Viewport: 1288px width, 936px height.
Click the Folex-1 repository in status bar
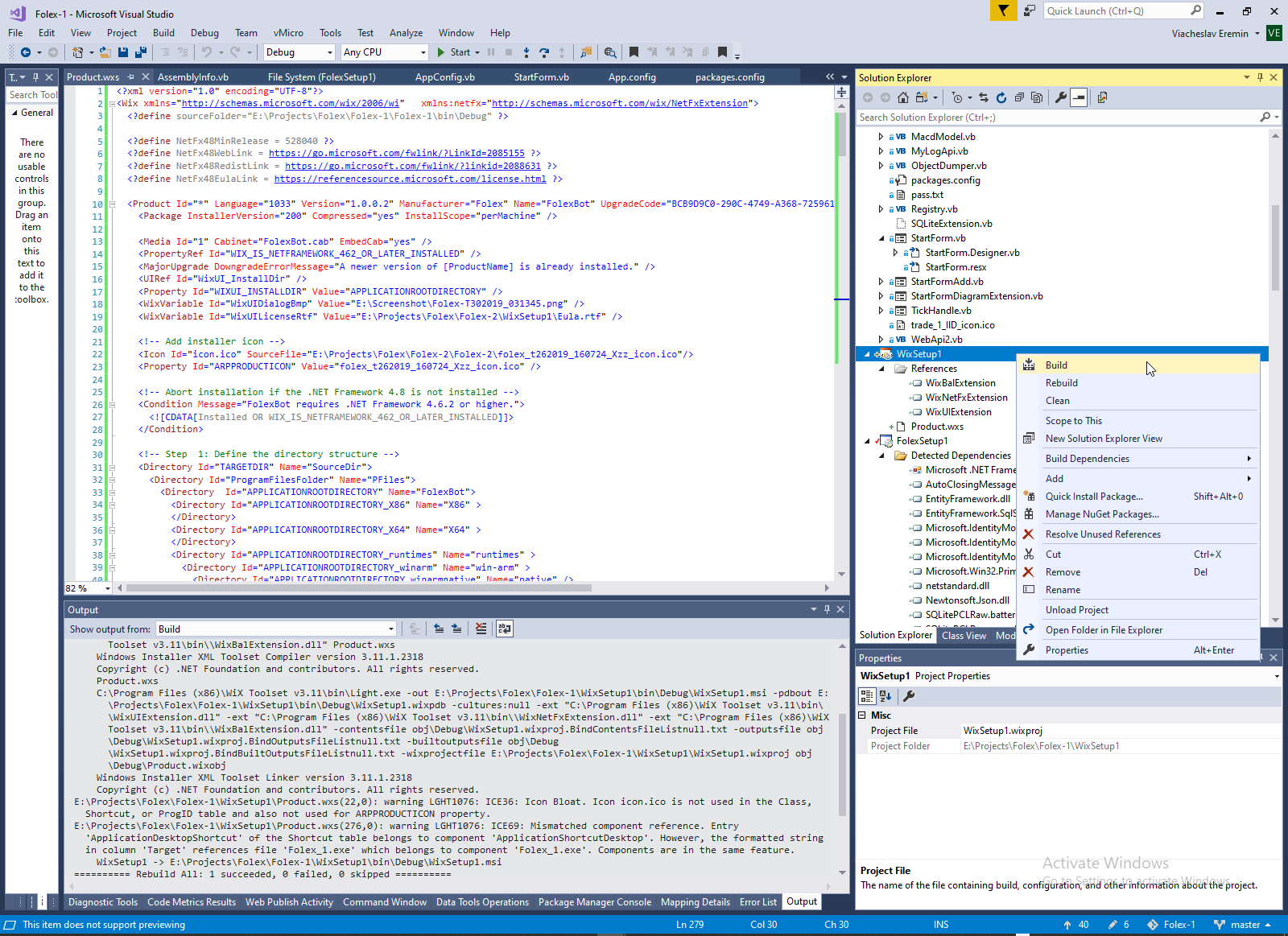(x=1171, y=925)
